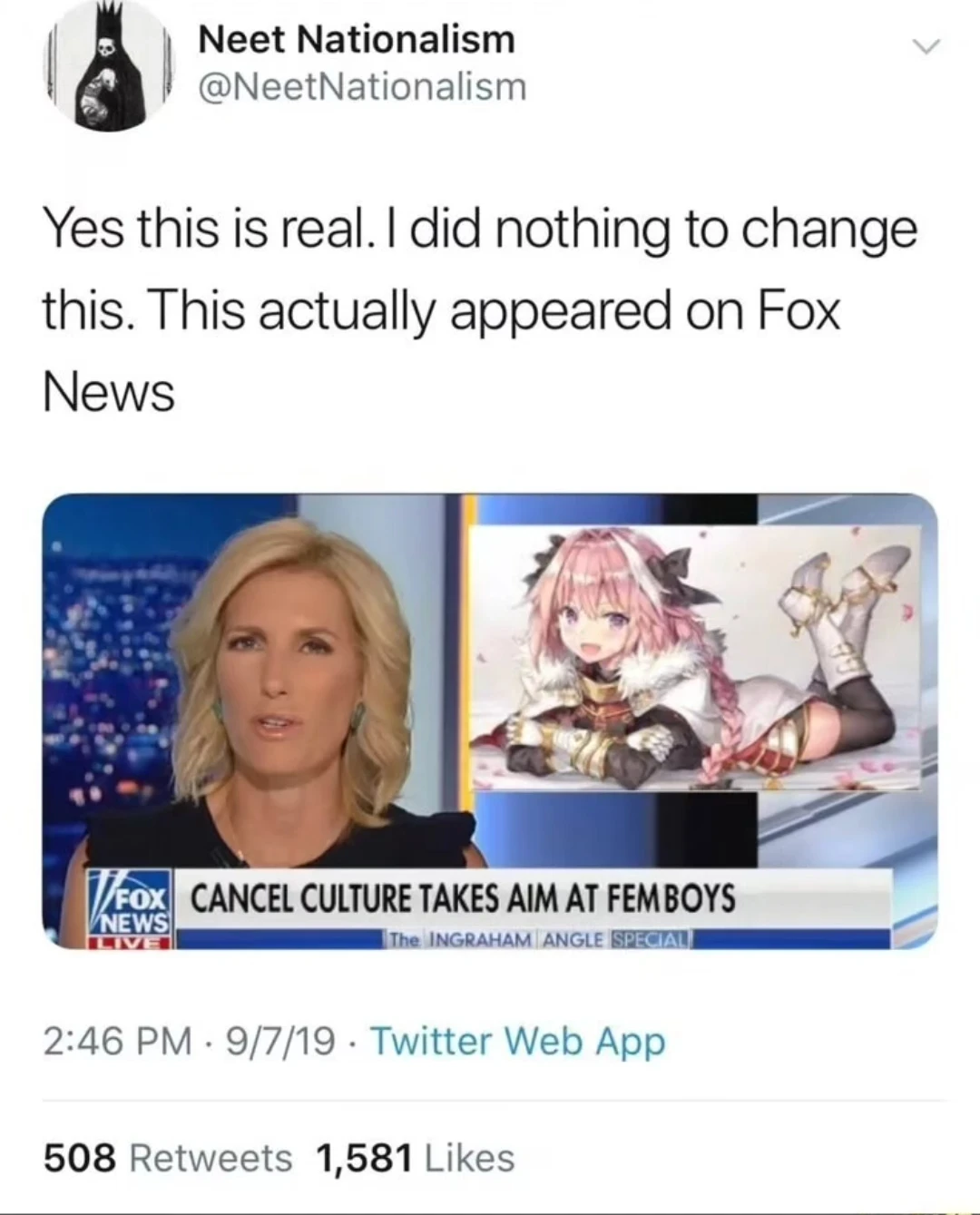Screen dimensions: 980x1215
Task: Expand the tweet options chevron
Action: click(x=927, y=47)
